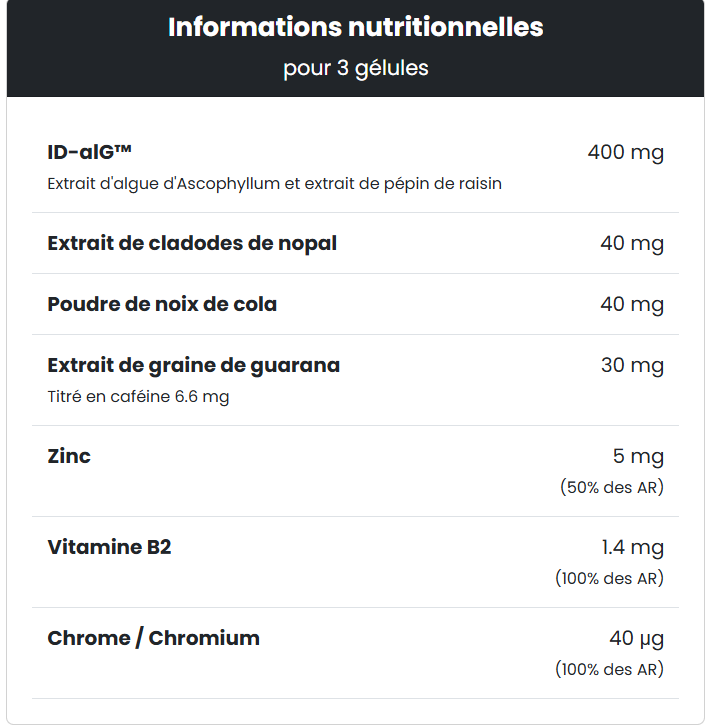Select the 400 mg amount
711x725 pixels.
625,153
